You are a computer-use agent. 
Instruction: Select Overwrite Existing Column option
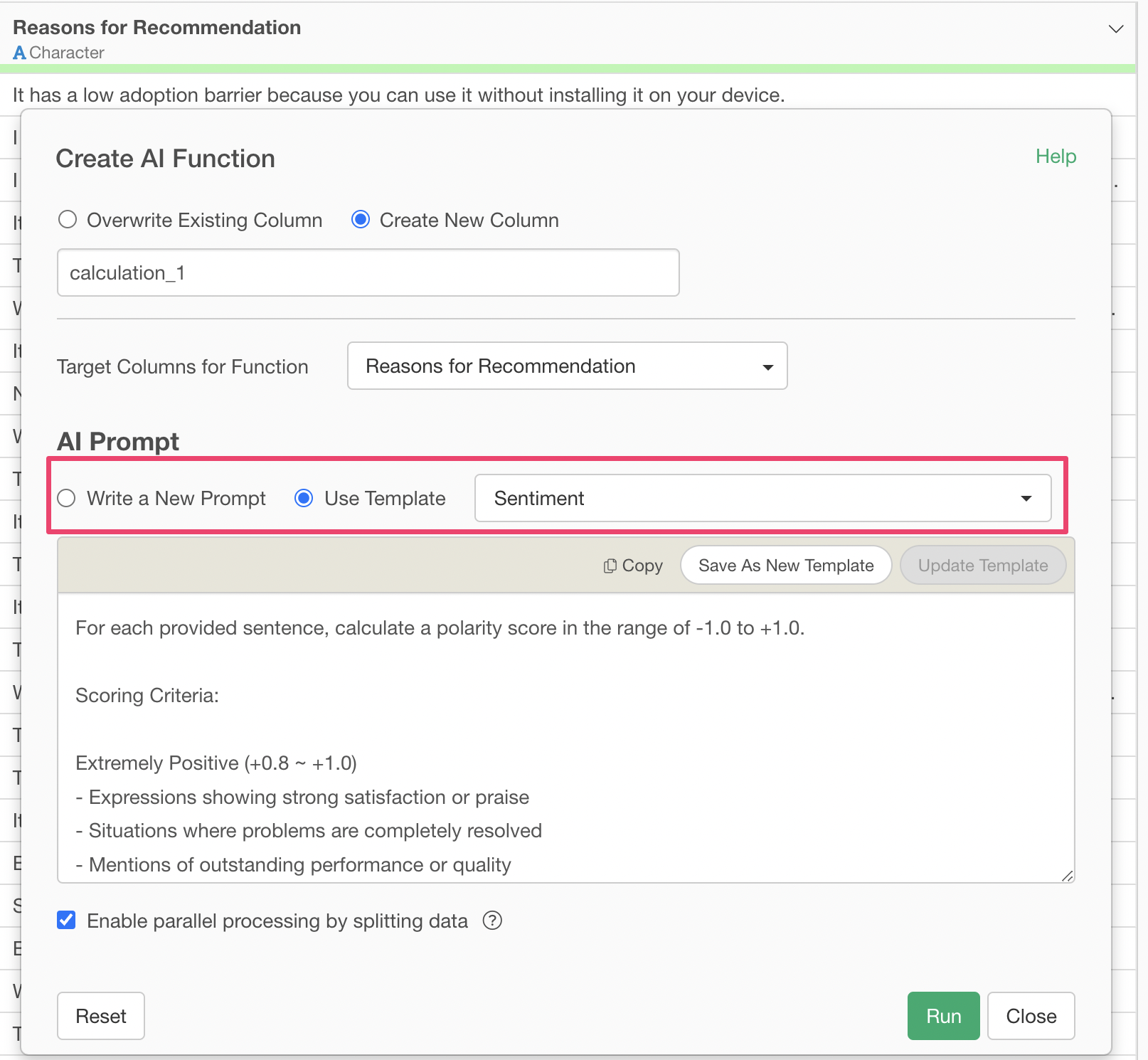pos(68,220)
